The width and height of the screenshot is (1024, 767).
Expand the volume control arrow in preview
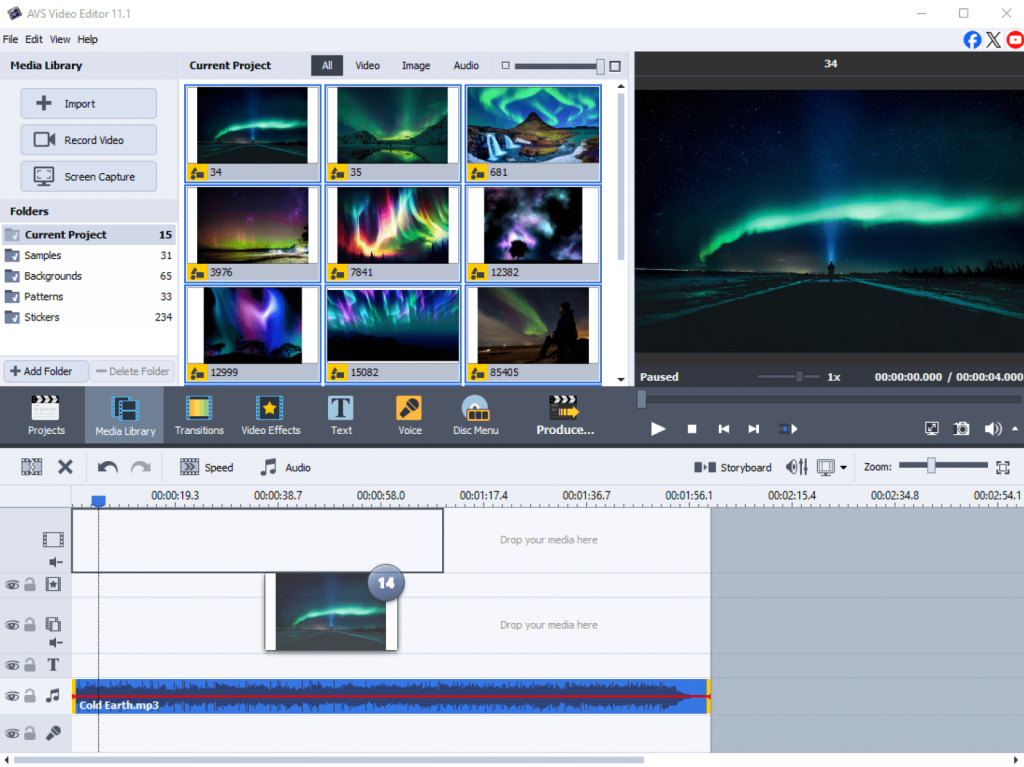point(1016,428)
